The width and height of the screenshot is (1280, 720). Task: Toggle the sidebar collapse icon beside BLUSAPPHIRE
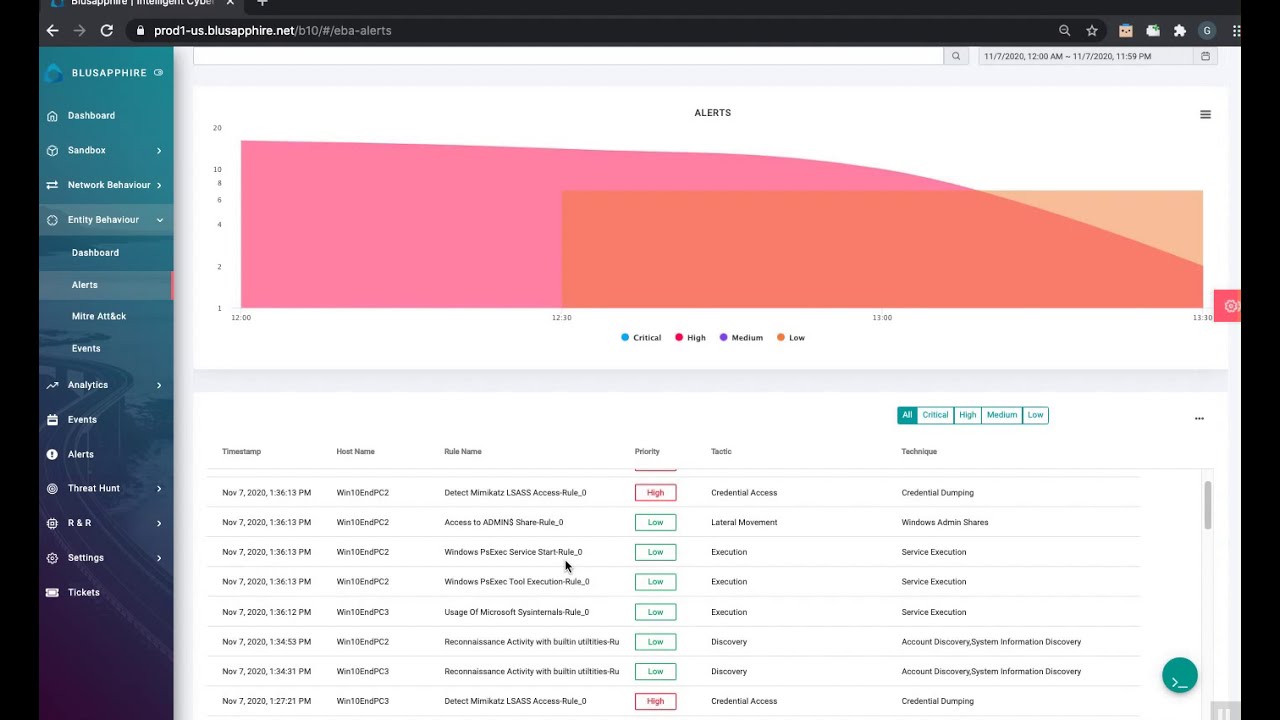tap(158, 73)
